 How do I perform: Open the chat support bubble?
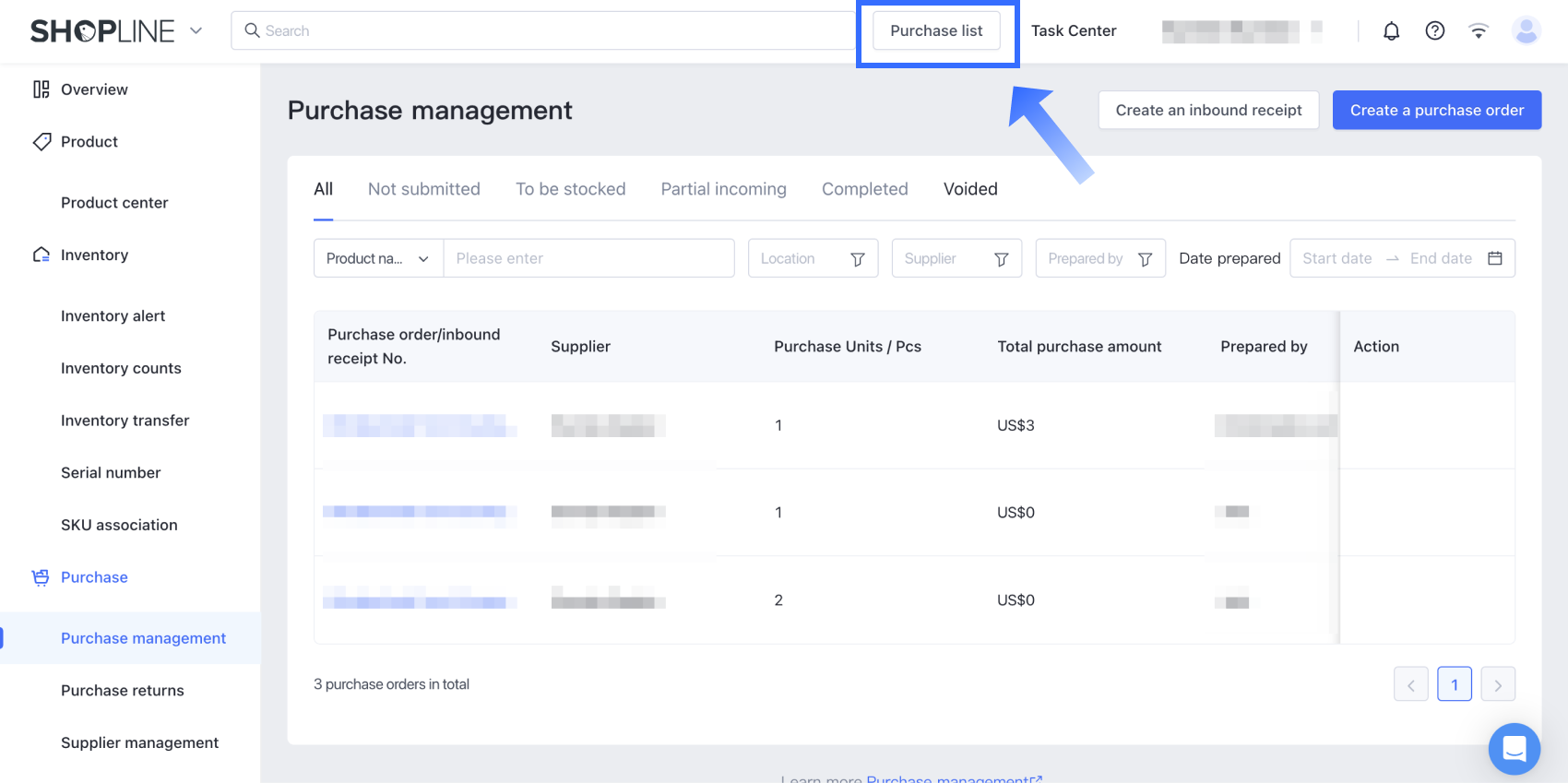(x=1514, y=748)
